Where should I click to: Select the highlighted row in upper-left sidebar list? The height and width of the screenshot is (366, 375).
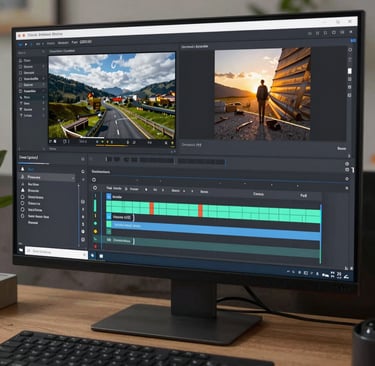(x=31, y=85)
